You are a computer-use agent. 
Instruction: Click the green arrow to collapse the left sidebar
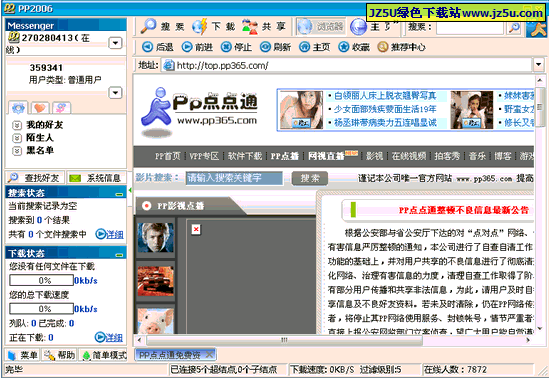pos(130,190)
